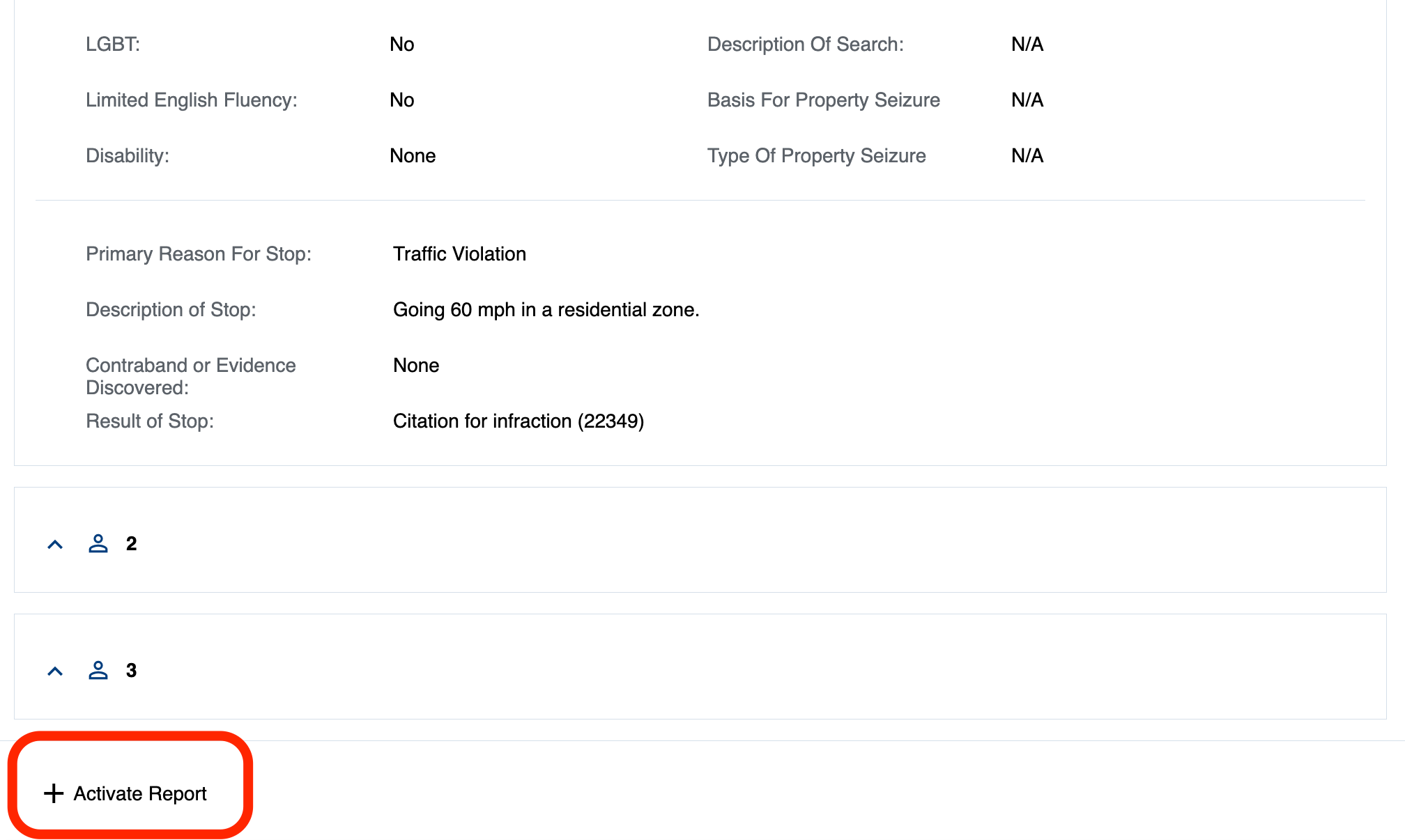Click the upward arrow beside person 2
The width and height of the screenshot is (1405, 840).
tap(56, 544)
